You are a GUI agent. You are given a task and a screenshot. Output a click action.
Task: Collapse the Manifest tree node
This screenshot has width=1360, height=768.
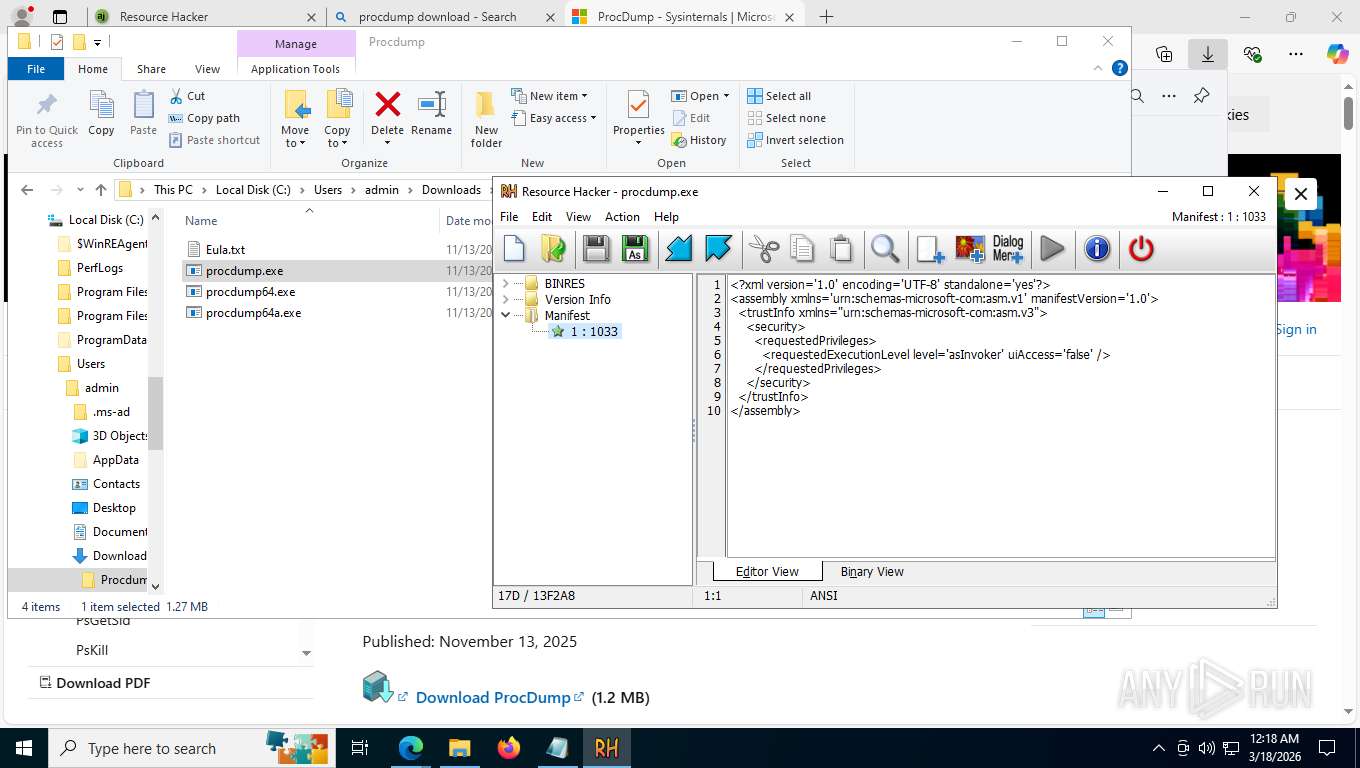tap(506, 316)
